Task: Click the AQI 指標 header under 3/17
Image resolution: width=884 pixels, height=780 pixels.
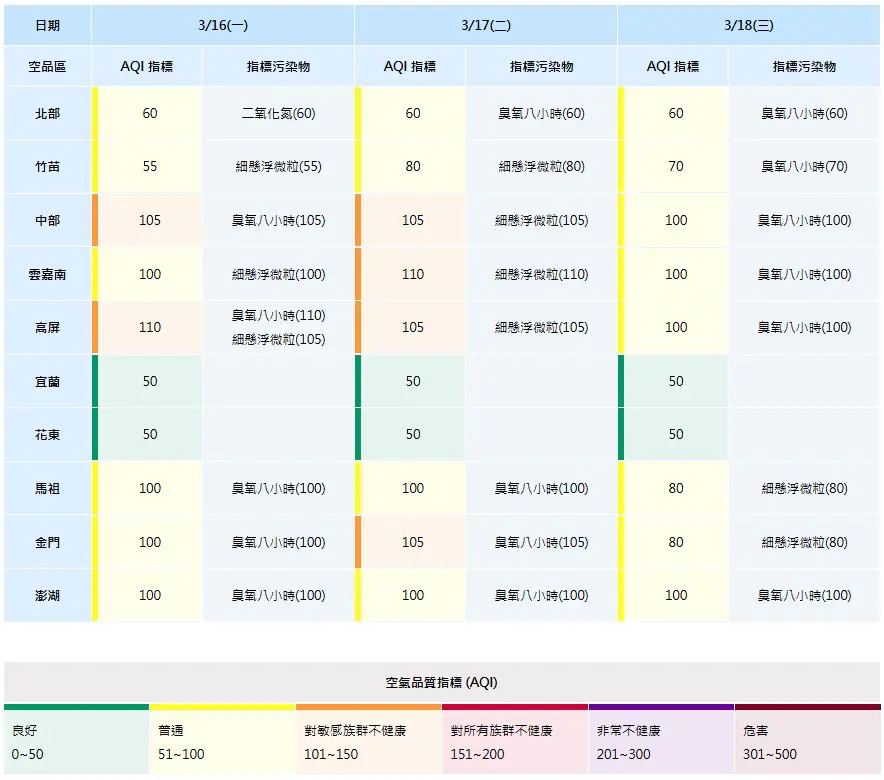Action: (412, 66)
